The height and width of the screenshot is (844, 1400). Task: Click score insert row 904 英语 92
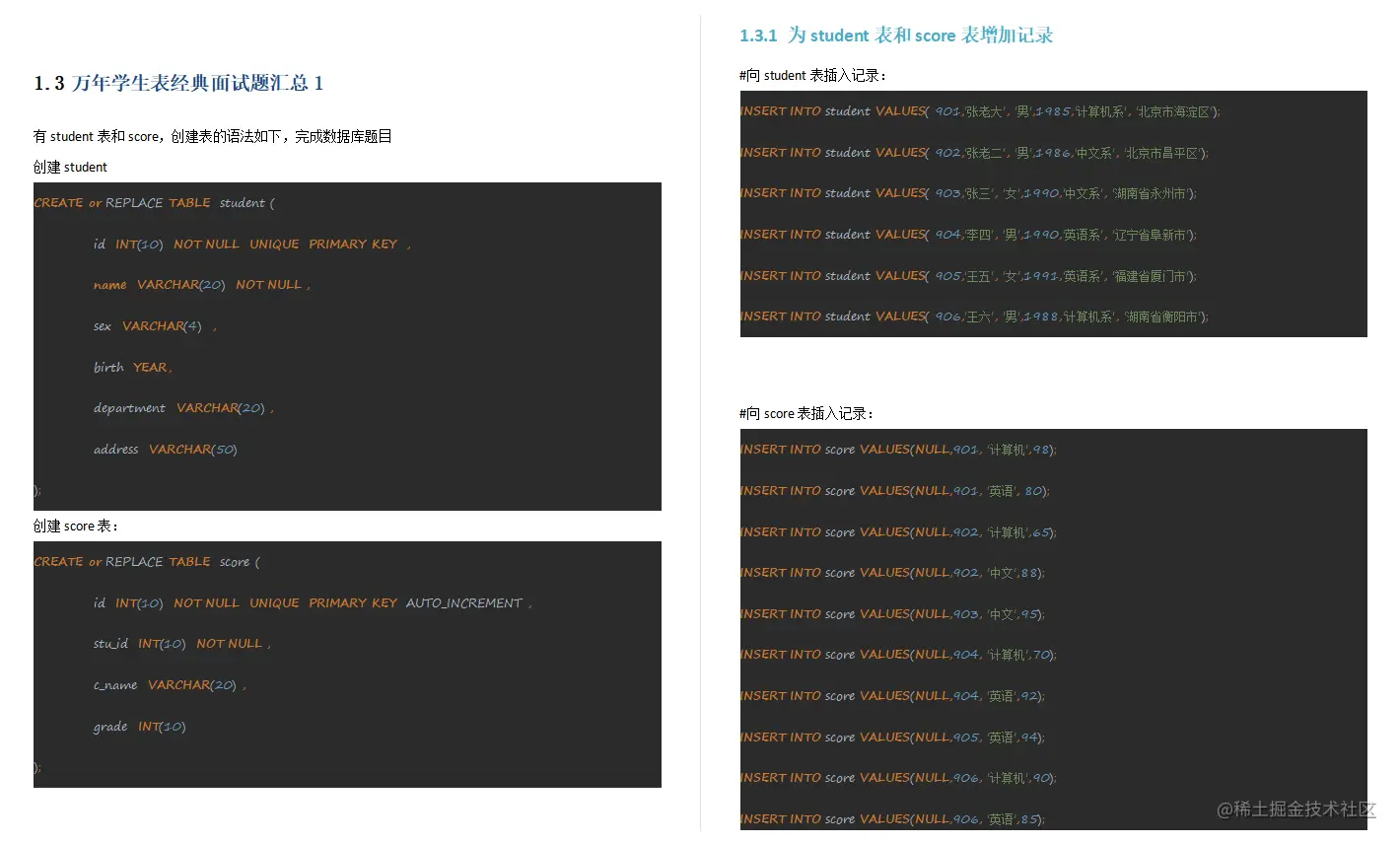893,696
